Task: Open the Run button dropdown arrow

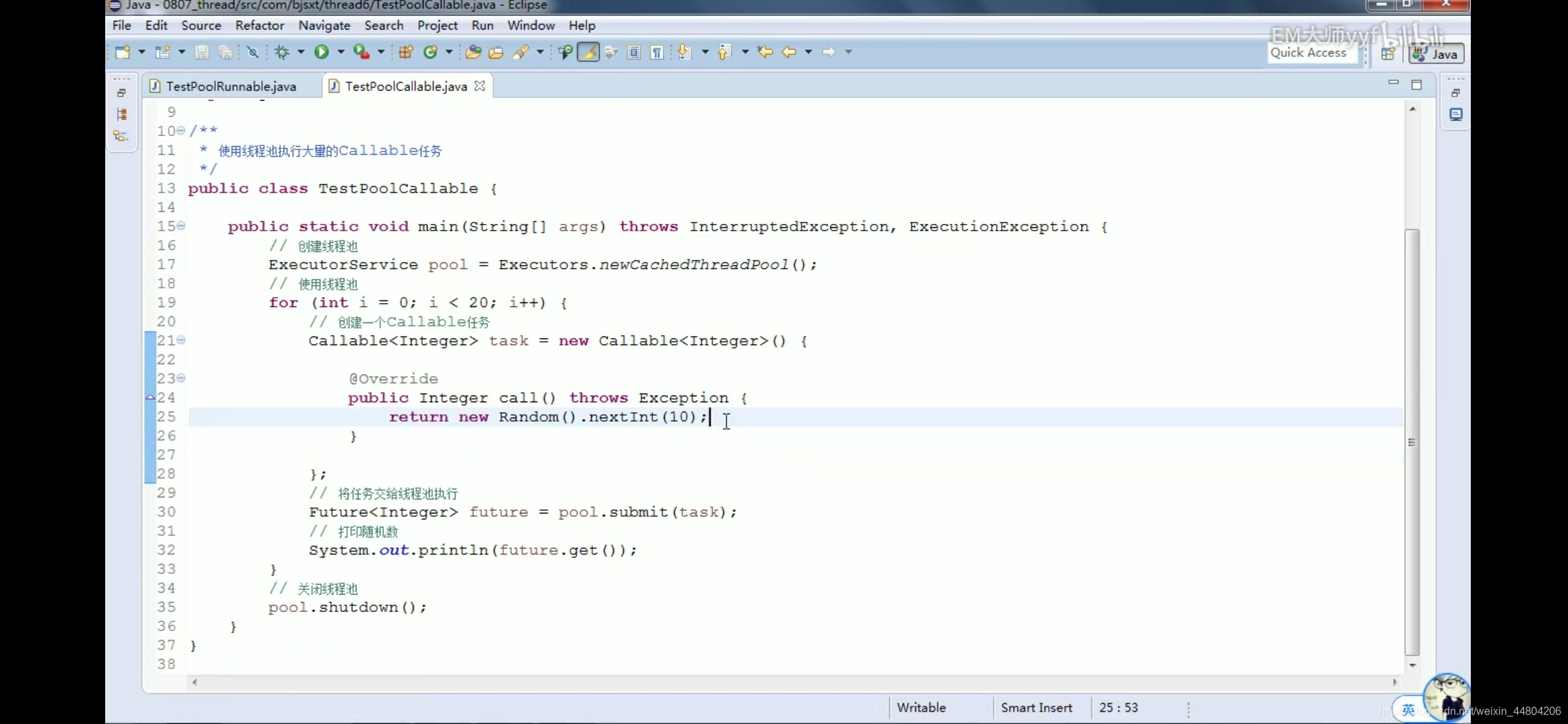Action: point(340,52)
